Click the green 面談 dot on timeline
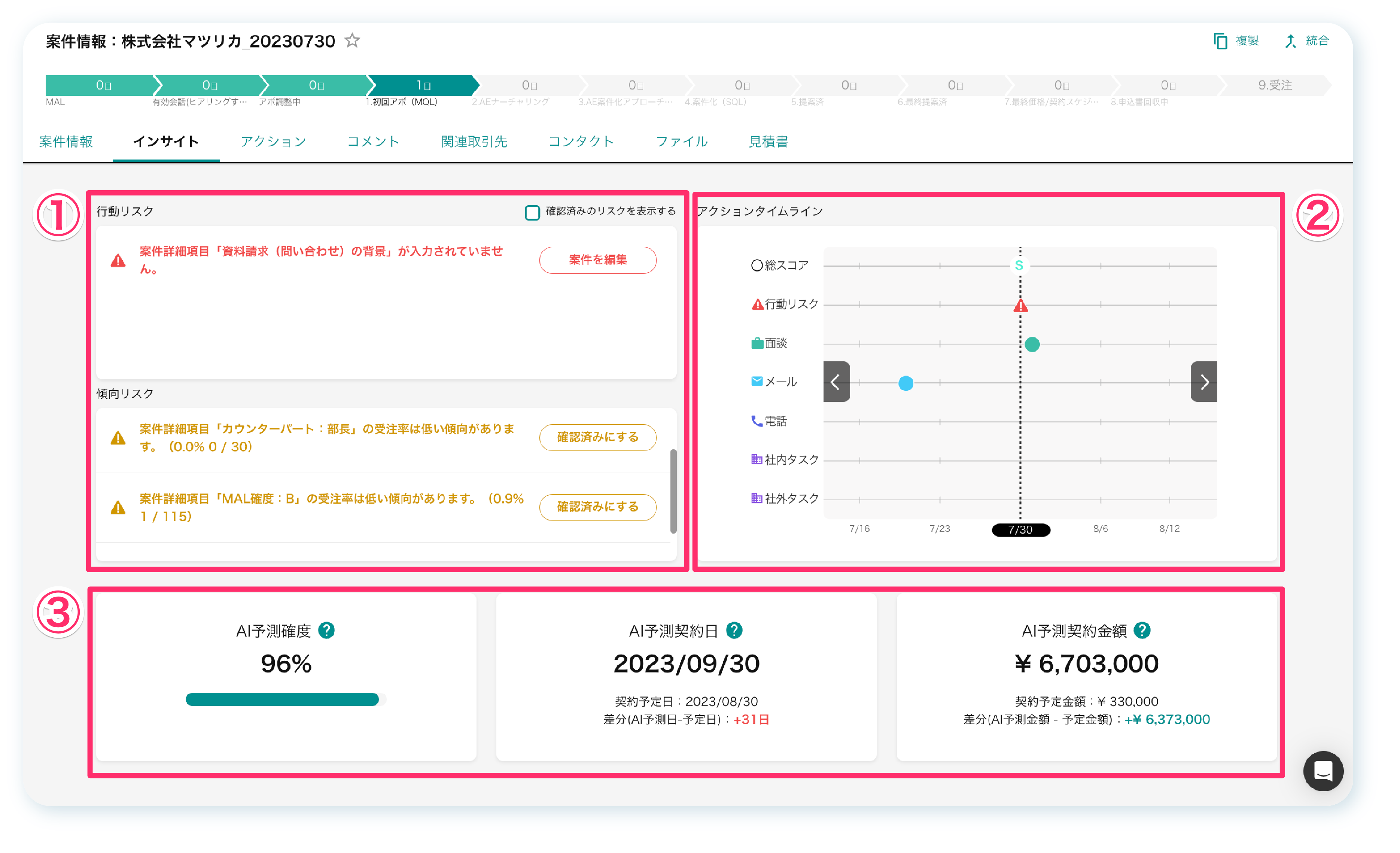Image resolution: width=1400 pixels, height=853 pixels. 1032,344
